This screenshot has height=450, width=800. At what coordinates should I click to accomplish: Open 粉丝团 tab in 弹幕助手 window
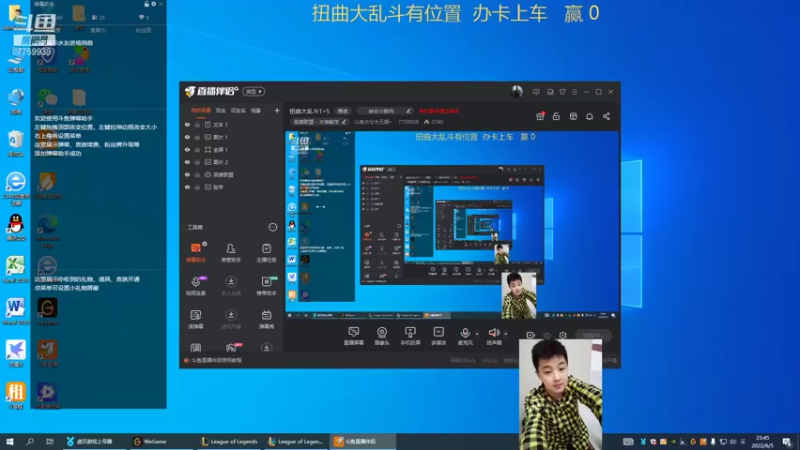coord(143,31)
